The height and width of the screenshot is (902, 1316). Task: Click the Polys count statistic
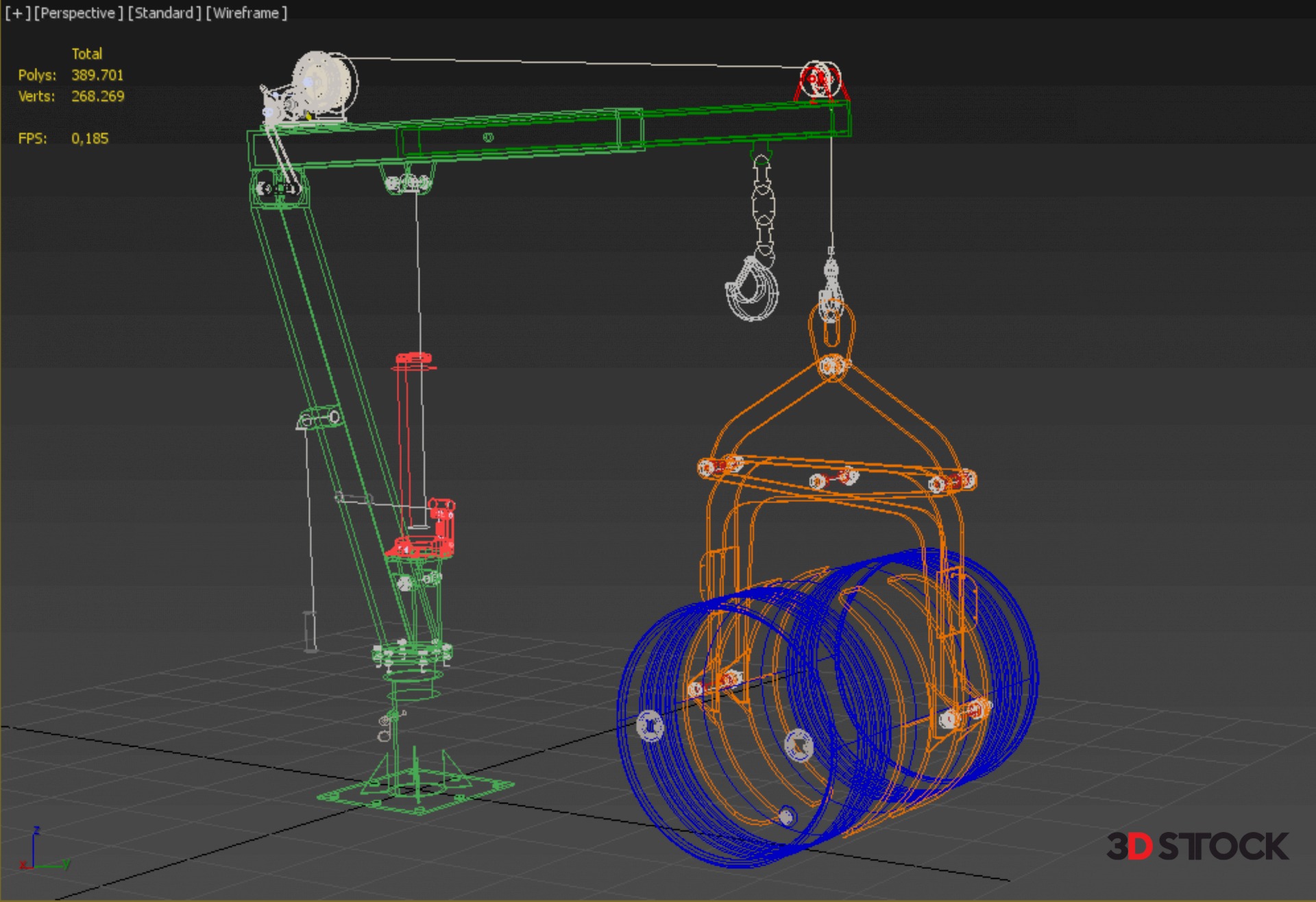(x=97, y=75)
